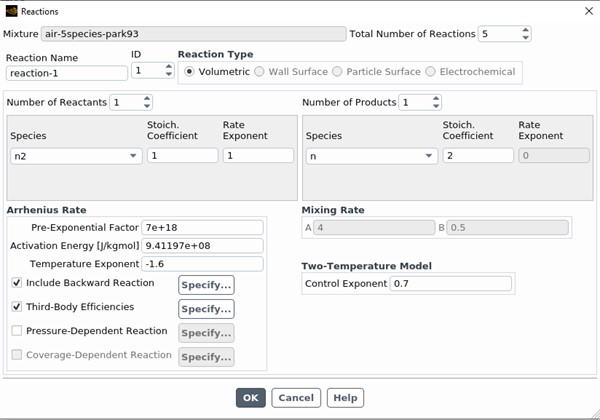The width and height of the screenshot is (600, 420).
Task: Increase Total Number of Reactions
Action: [526, 30]
